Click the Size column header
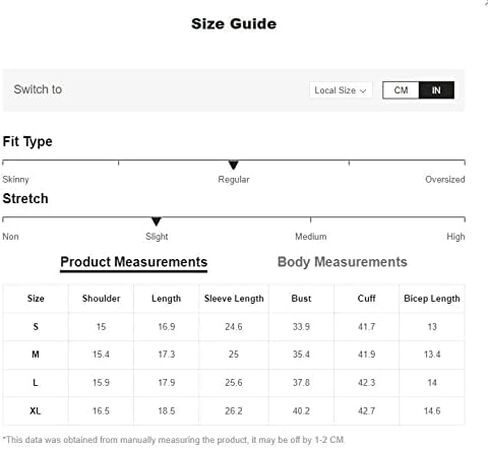The height and width of the screenshot is (449, 488). coord(36,298)
